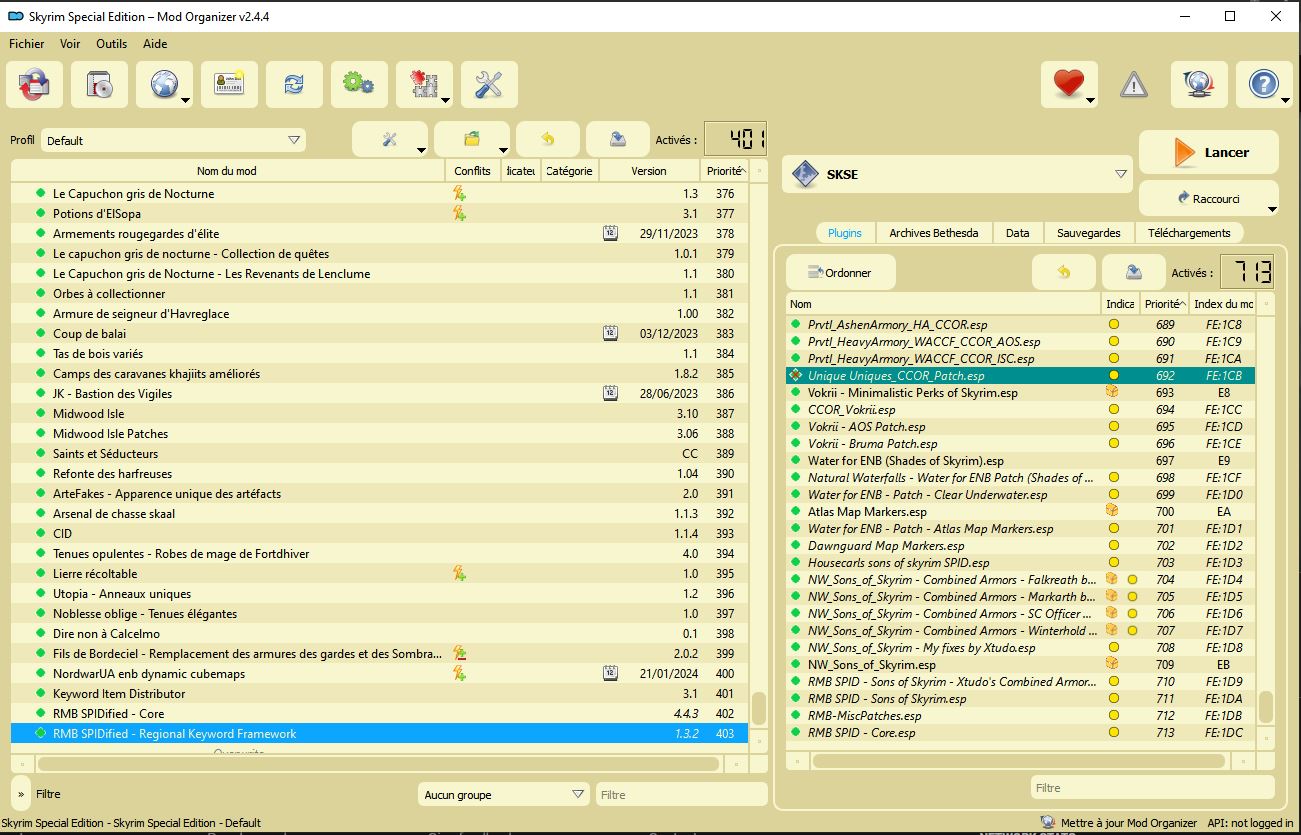The height and width of the screenshot is (835, 1301).
Task: Click the red heart endorse icon
Action: (x=1069, y=85)
